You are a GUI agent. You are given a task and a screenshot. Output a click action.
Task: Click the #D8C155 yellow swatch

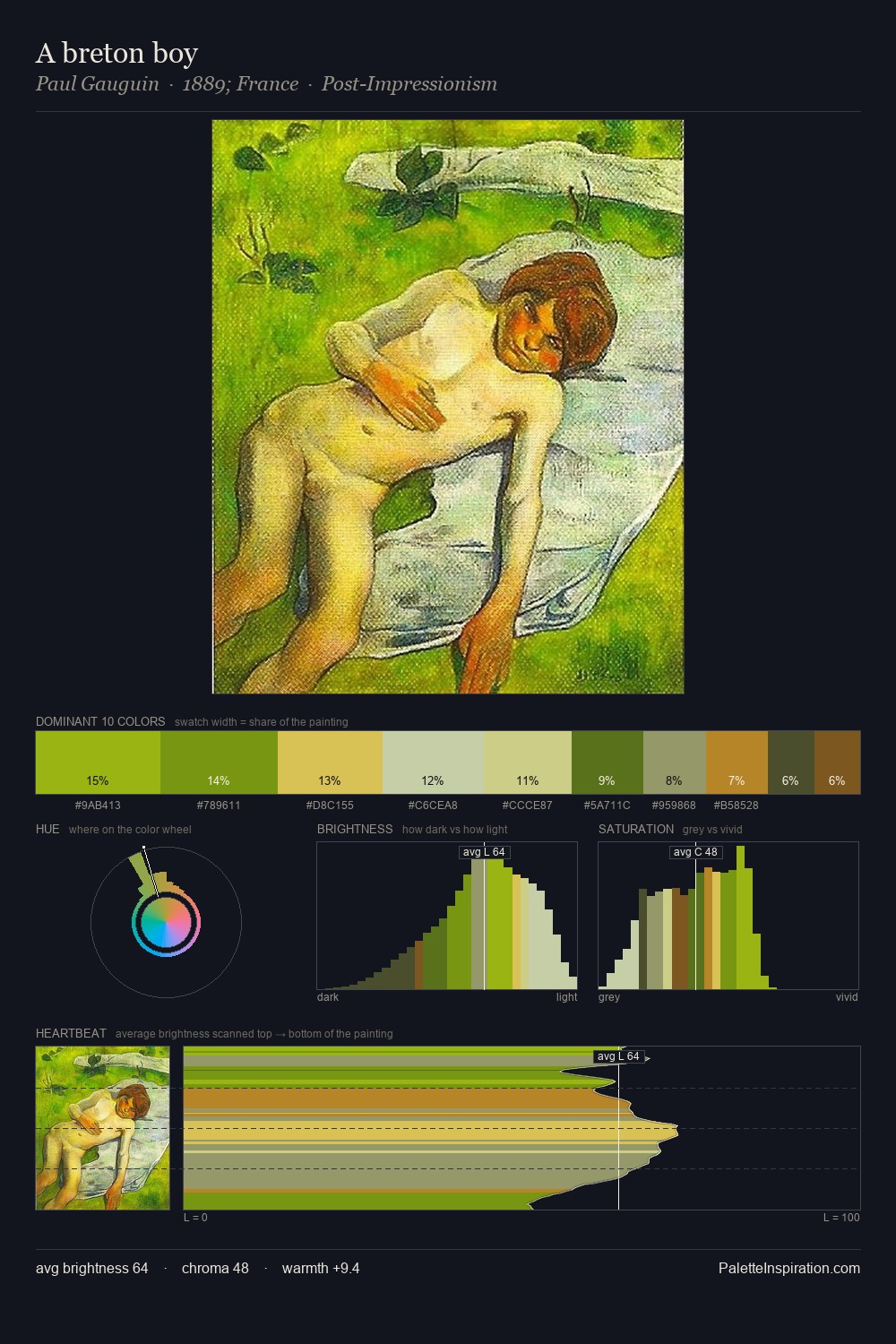coord(330,762)
